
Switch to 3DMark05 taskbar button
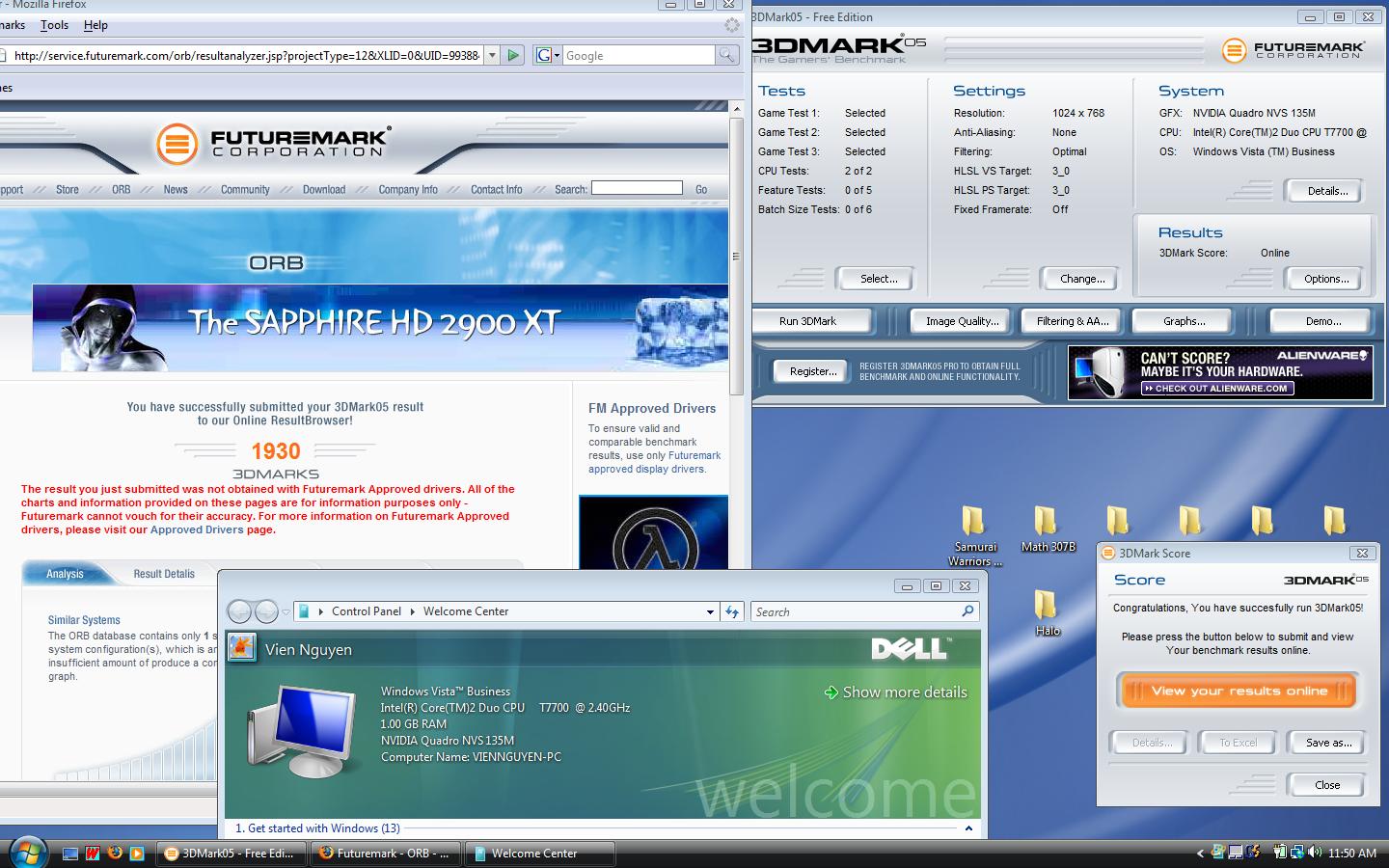(231, 854)
